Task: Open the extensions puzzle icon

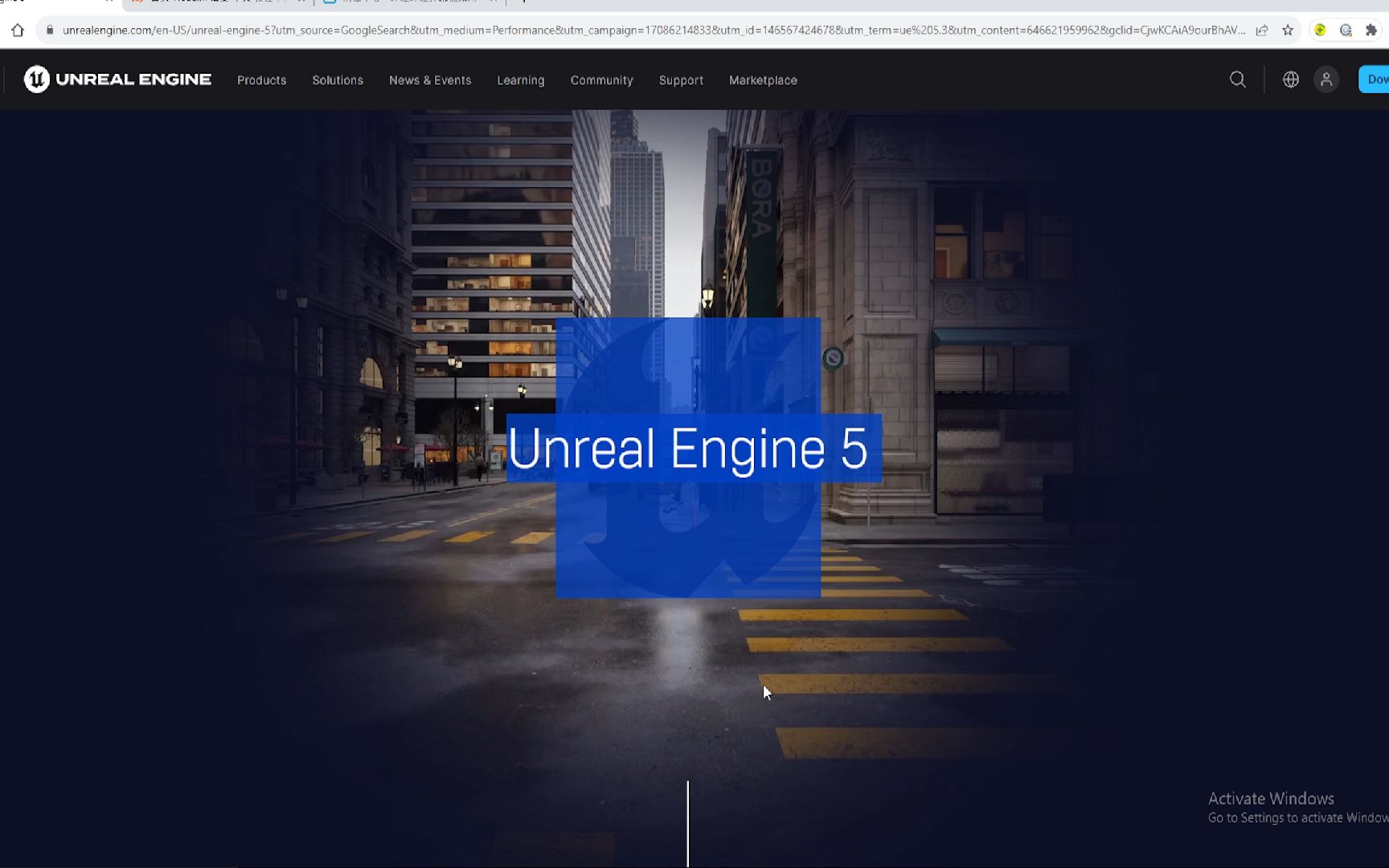Action: [1371, 31]
